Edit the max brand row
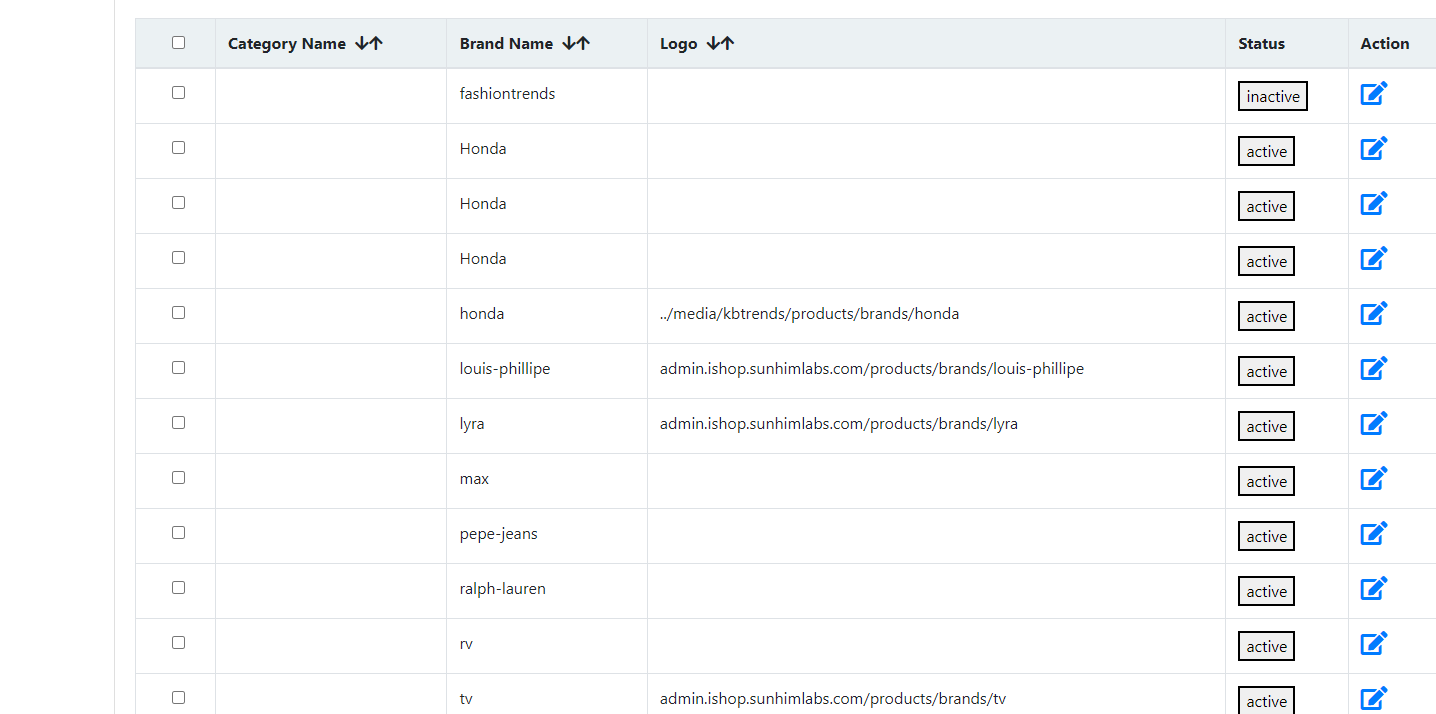Viewport: 1436px width, 714px height. click(x=1374, y=479)
